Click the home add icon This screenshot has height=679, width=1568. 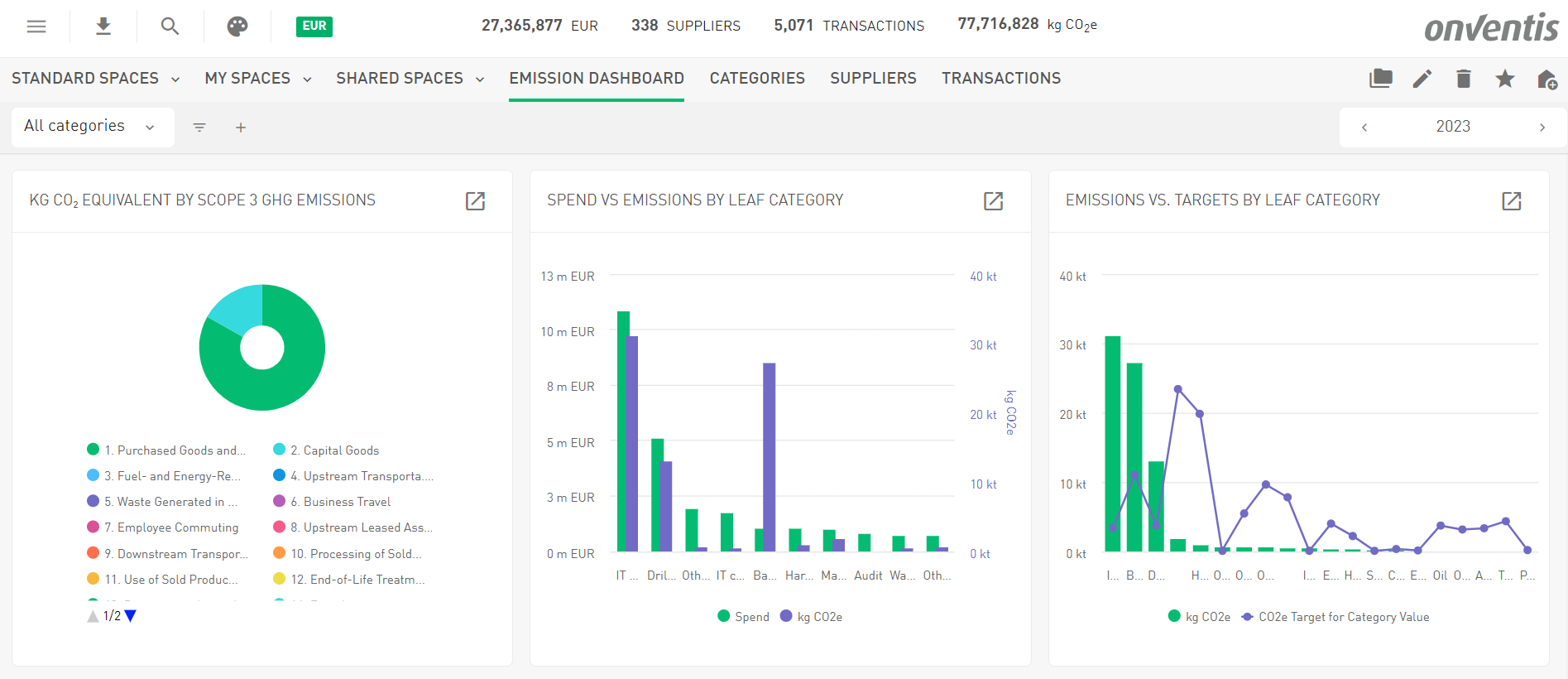[1546, 79]
